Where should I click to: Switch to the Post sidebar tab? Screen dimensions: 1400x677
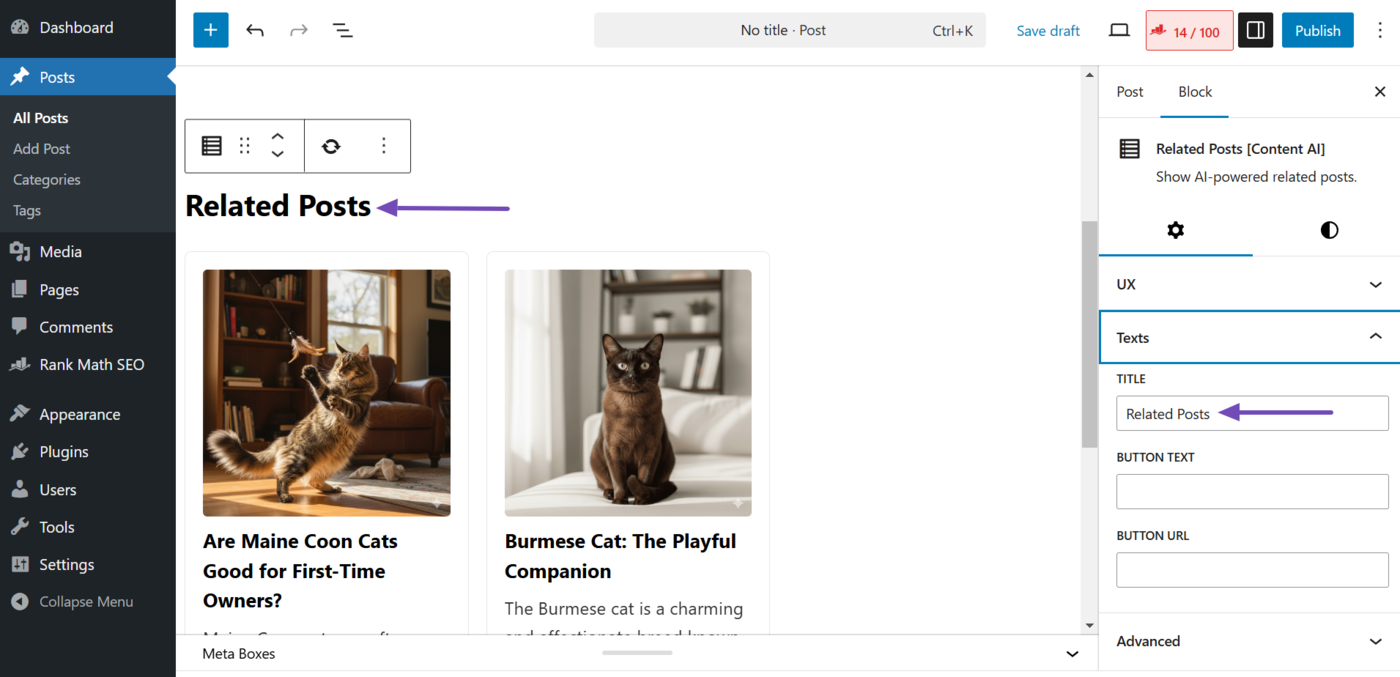[1129, 92]
